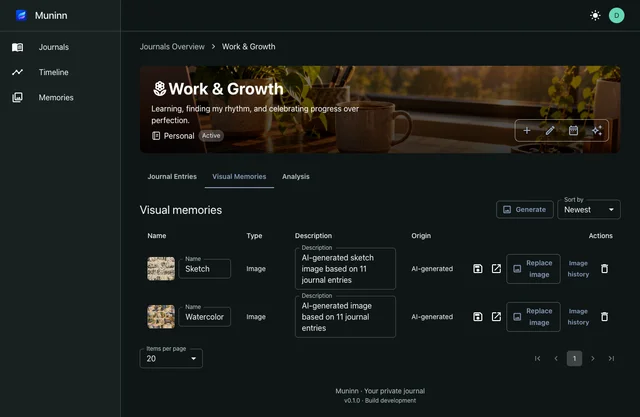Click the Name column header
The image size is (640, 417).
click(157, 236)
